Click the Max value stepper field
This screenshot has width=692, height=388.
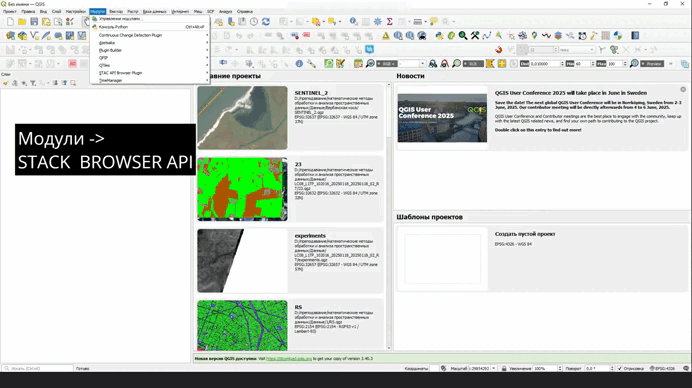pyautogui.click(x=617, y=64)
